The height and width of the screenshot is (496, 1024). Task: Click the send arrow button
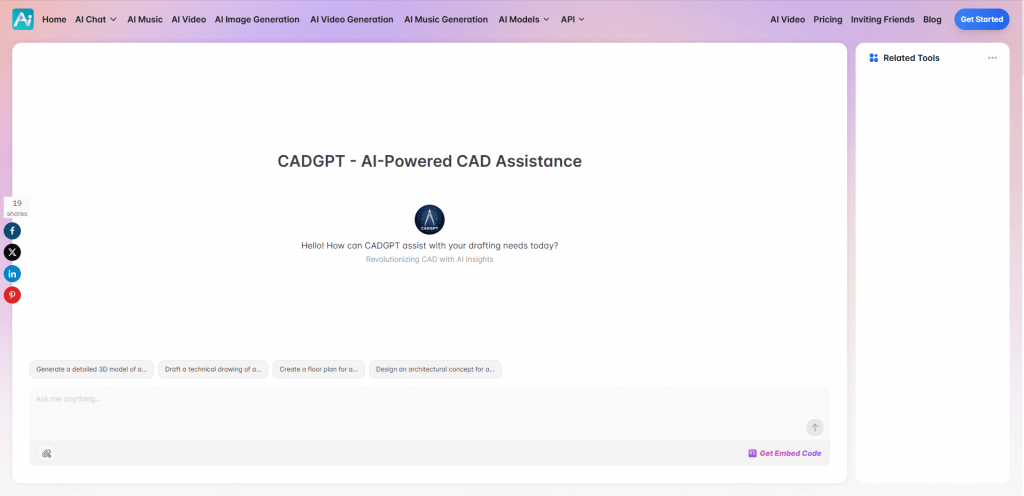[814, 427]
